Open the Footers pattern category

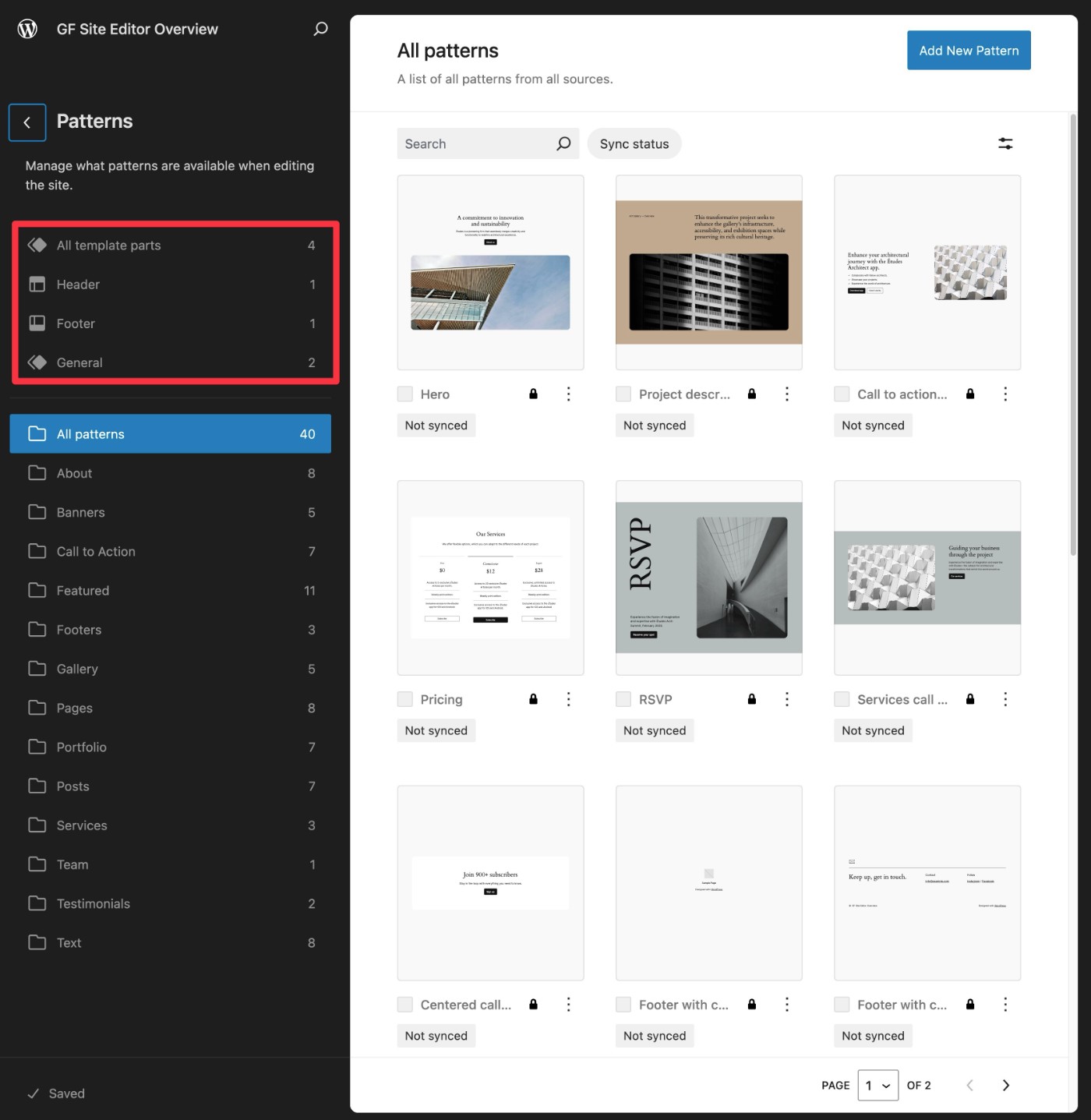tap(171, 630)
